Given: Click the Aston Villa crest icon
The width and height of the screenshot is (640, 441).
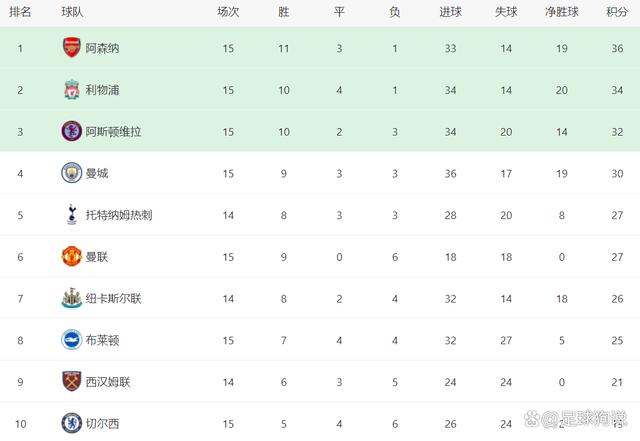Looking at the screenshot, I should tap(71, 131).
